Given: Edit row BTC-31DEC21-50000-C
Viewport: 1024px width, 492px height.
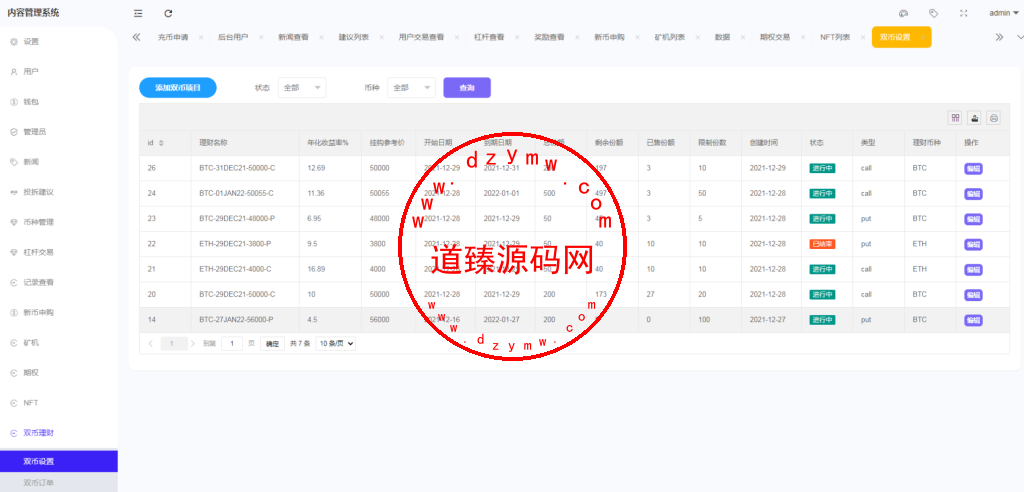Looking at the screenshot, I should [973, 169].
